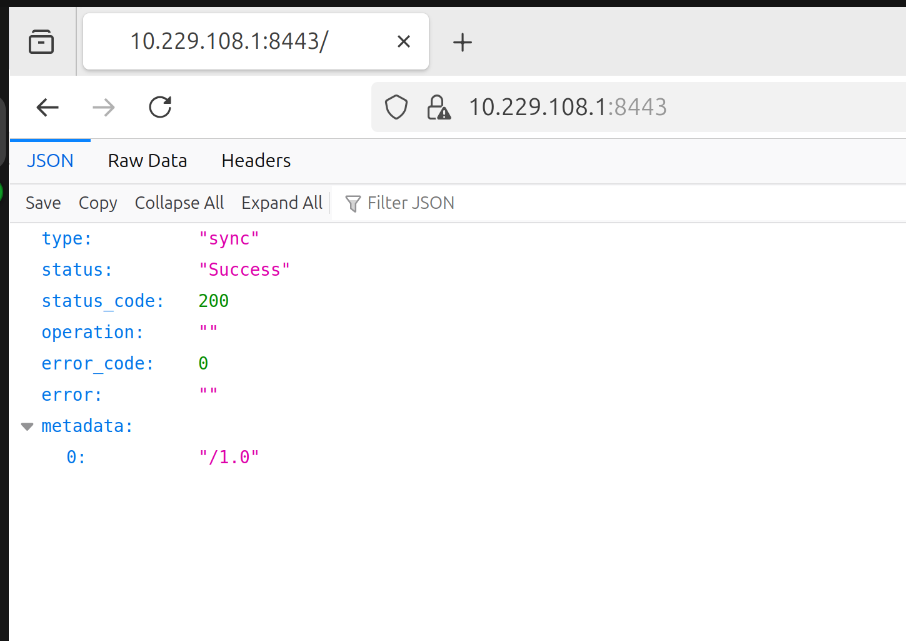The image size is (906, 641).
Task: Go back with the left arrow button
Action: click(x=47, y=107)
